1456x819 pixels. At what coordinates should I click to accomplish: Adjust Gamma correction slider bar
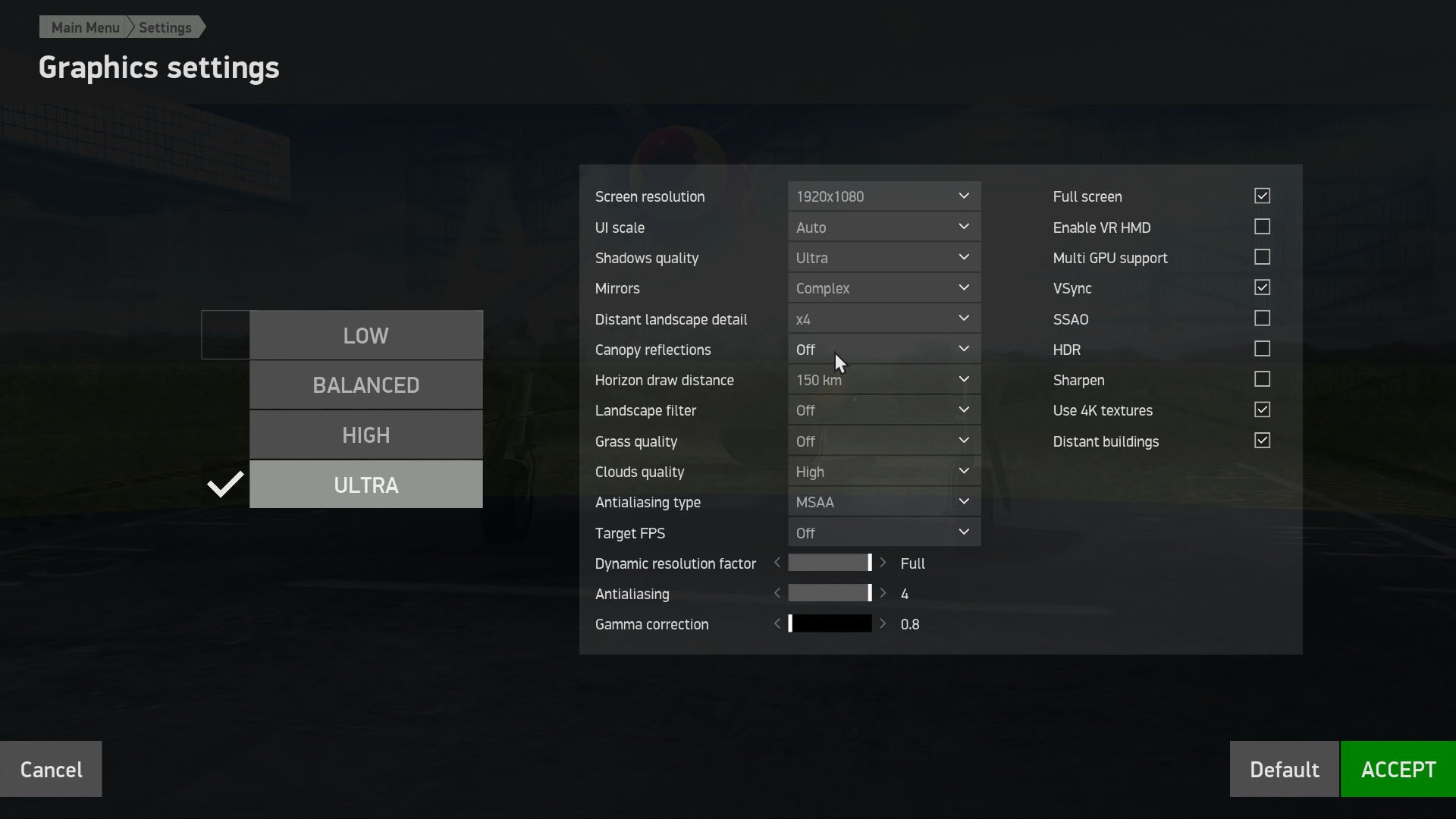tap(830, 623)
